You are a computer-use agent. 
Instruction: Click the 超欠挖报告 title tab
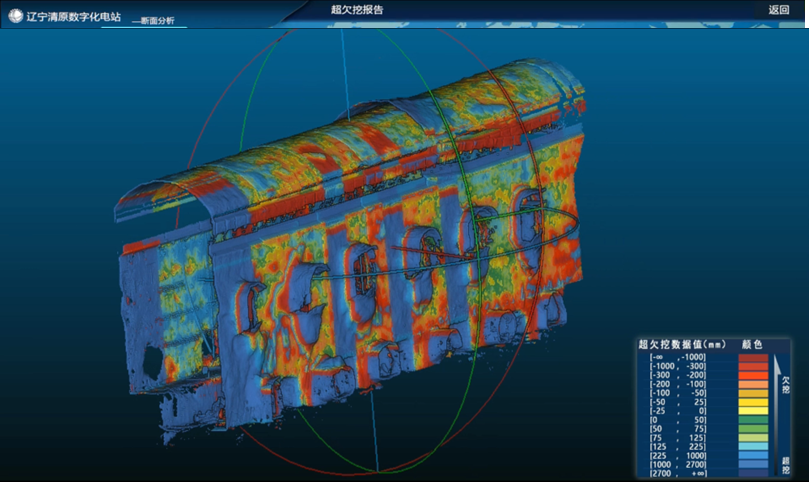356,9
